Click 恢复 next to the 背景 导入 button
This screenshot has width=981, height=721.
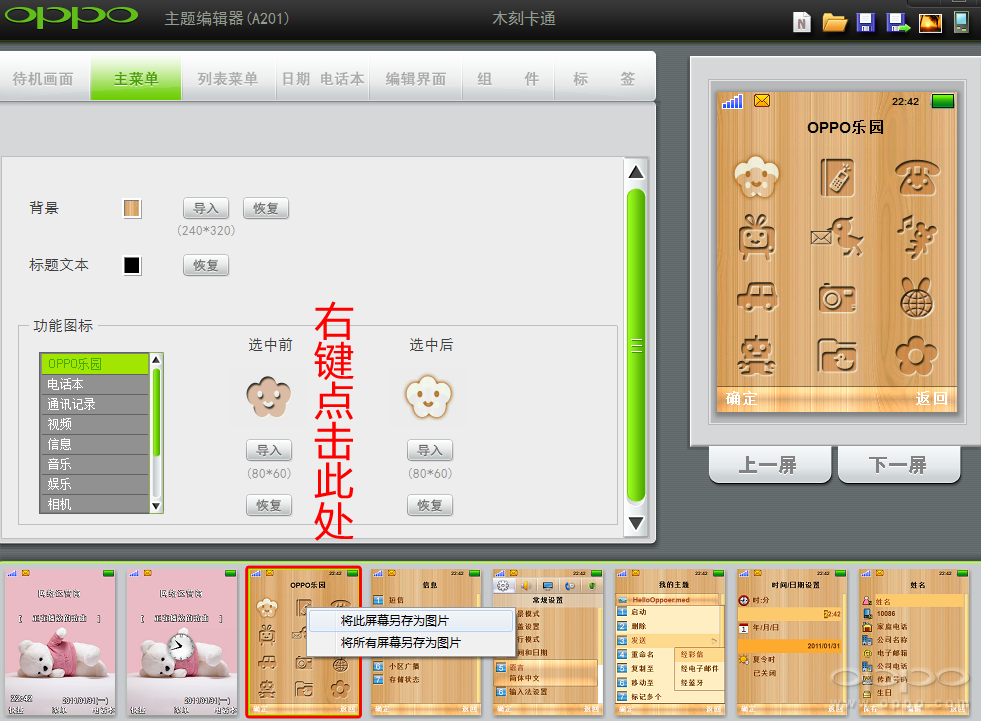pyautogui.click(x=266, y=208)
